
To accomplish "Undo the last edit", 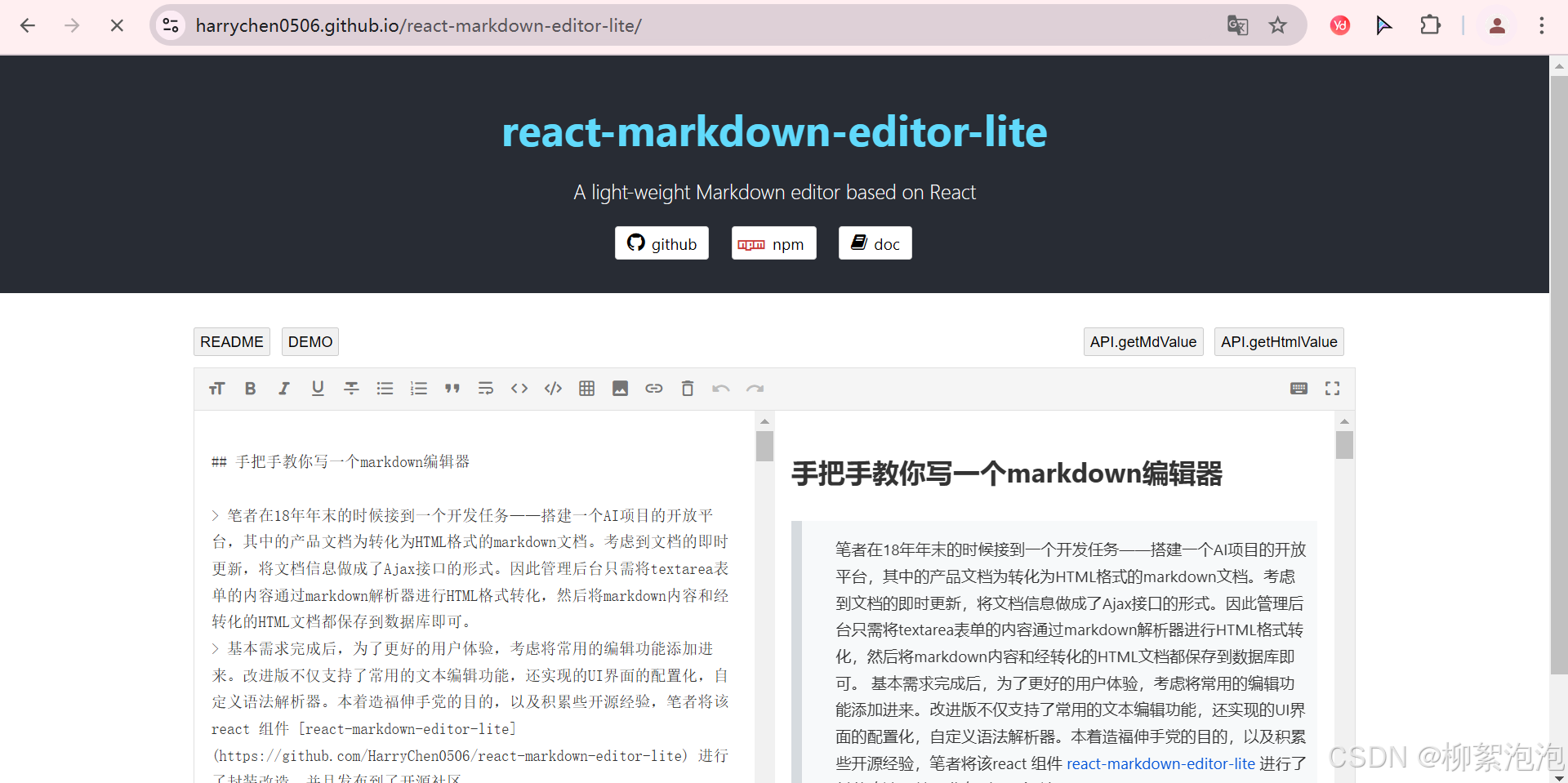I will click(721, 389).
